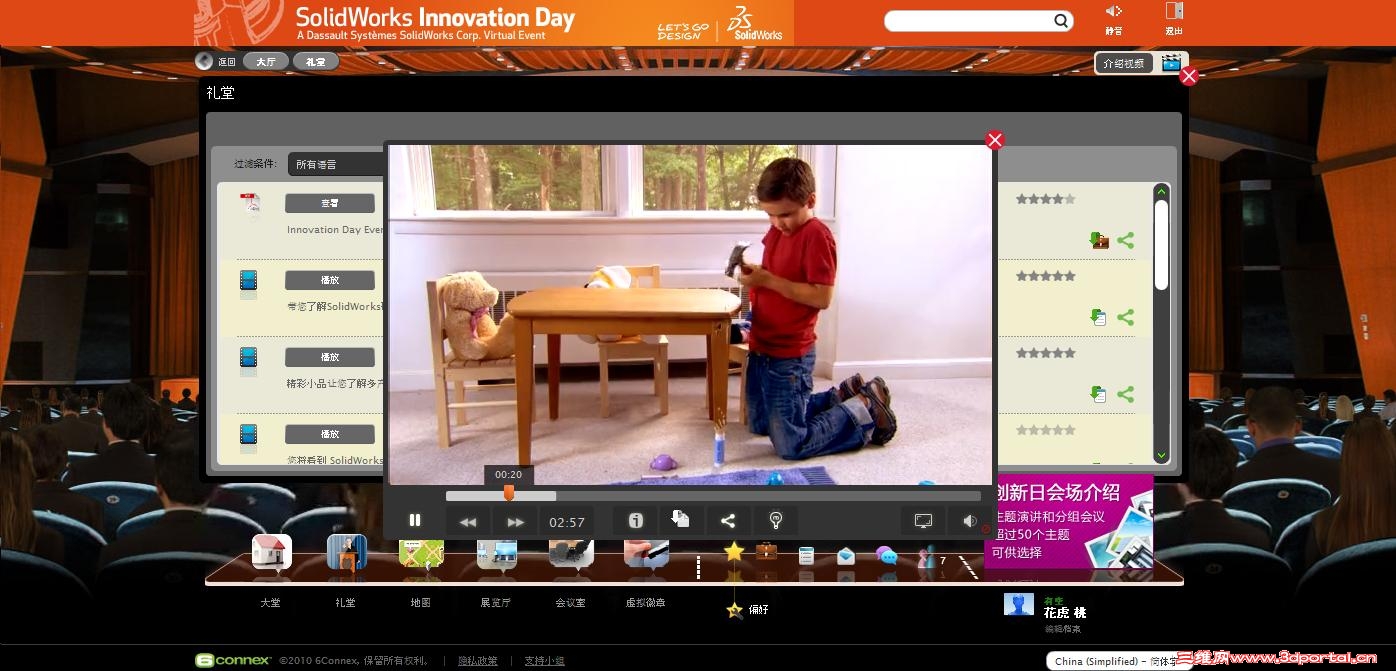
Task: Click the PDF file icon in list
Action: coord(249,203)
